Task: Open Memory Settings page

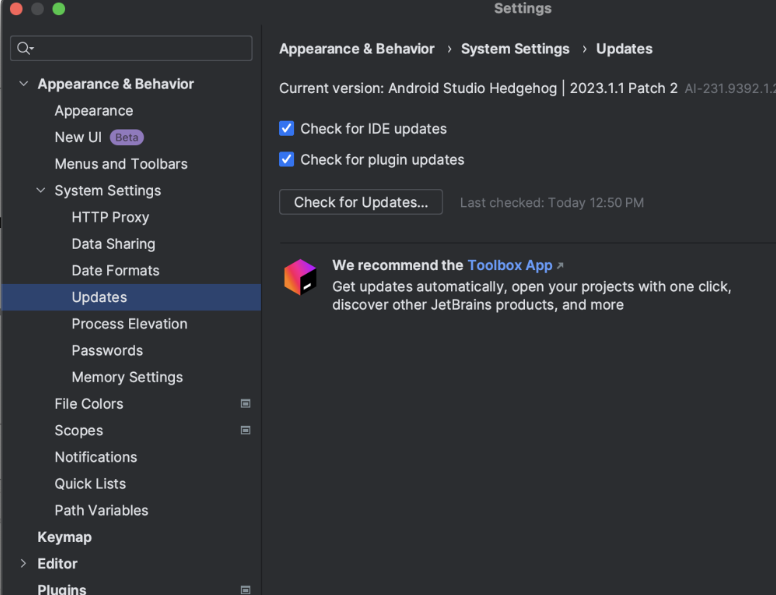Action: click(127, 377)
